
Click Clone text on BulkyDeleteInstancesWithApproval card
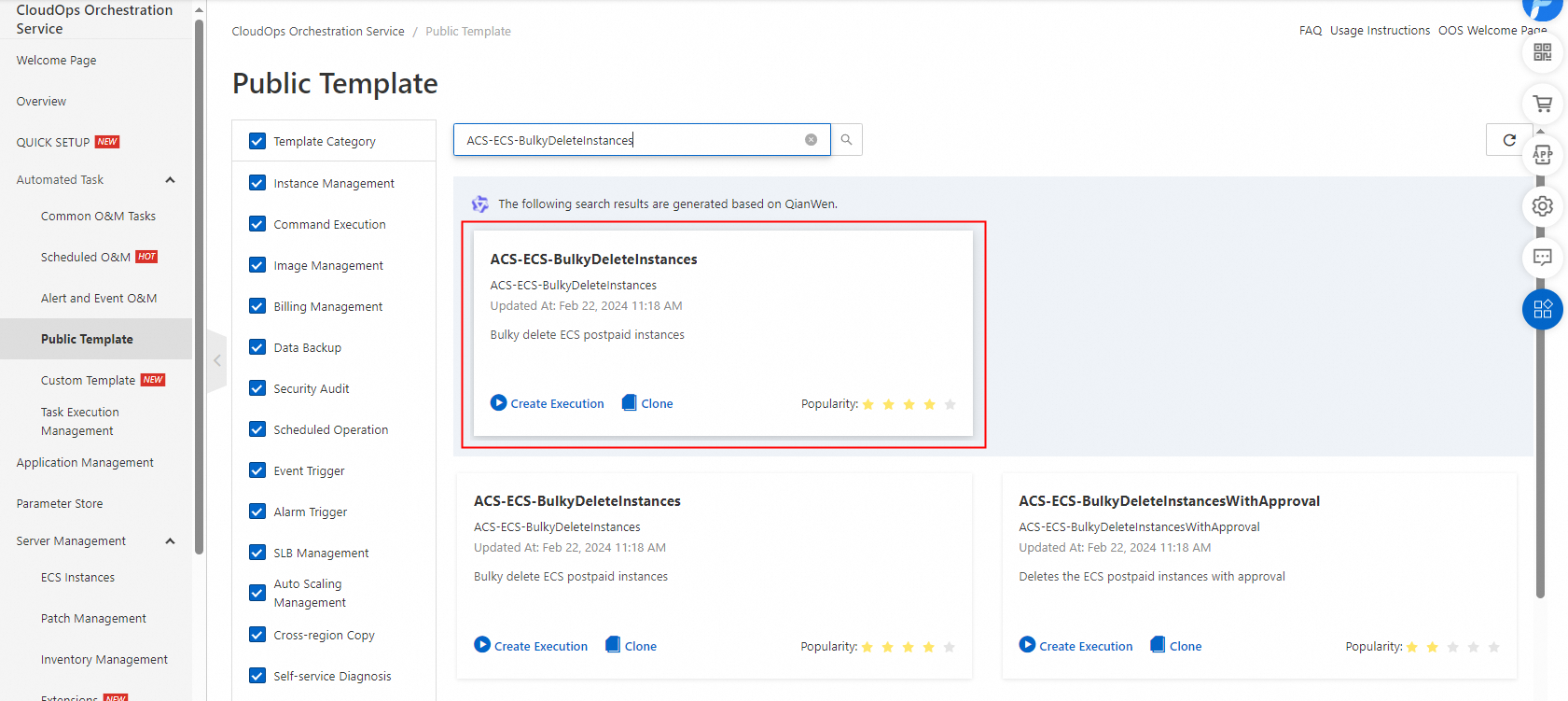pos(1186,646)
